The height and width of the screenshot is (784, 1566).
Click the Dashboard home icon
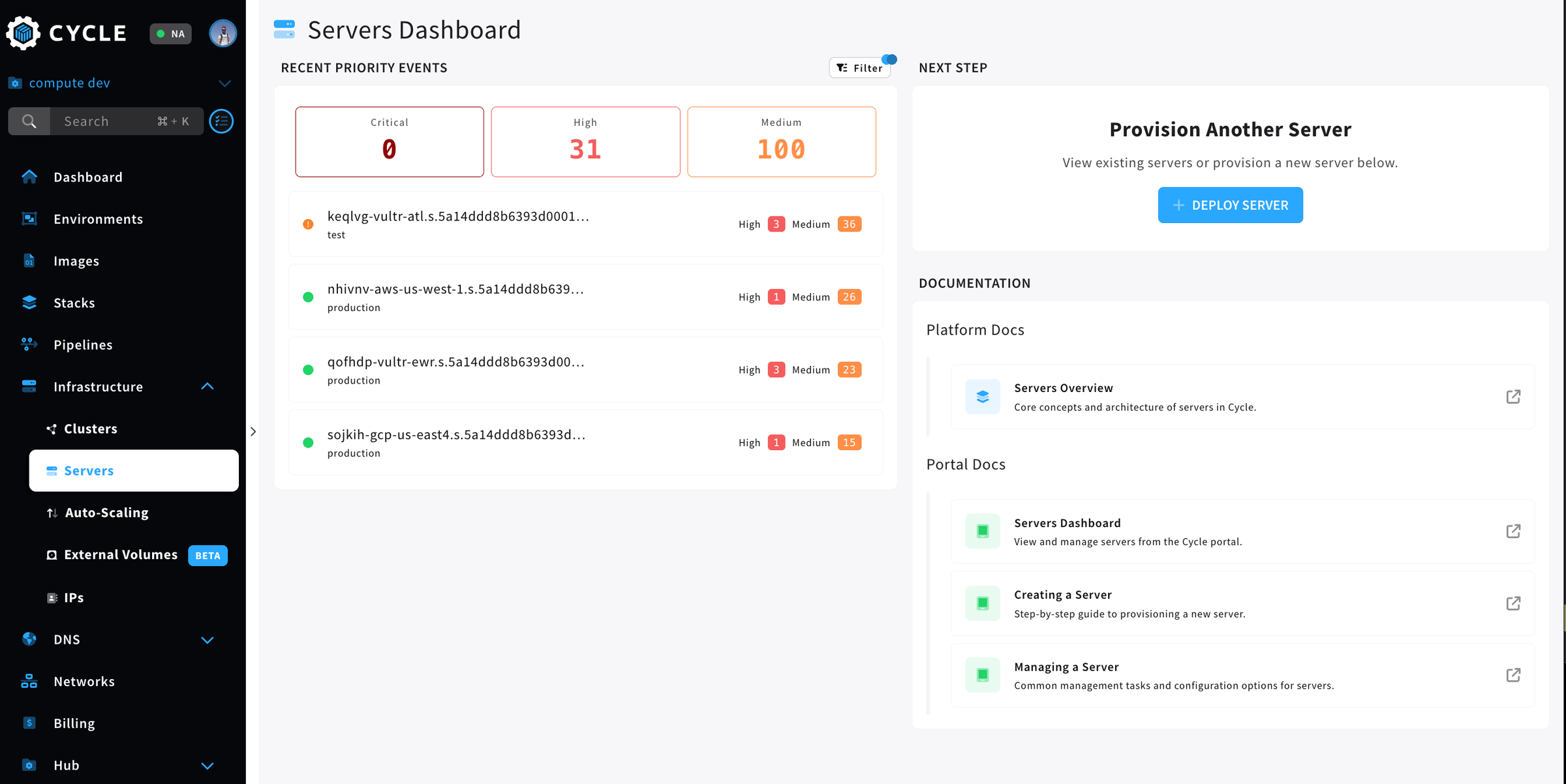[29, 177]
